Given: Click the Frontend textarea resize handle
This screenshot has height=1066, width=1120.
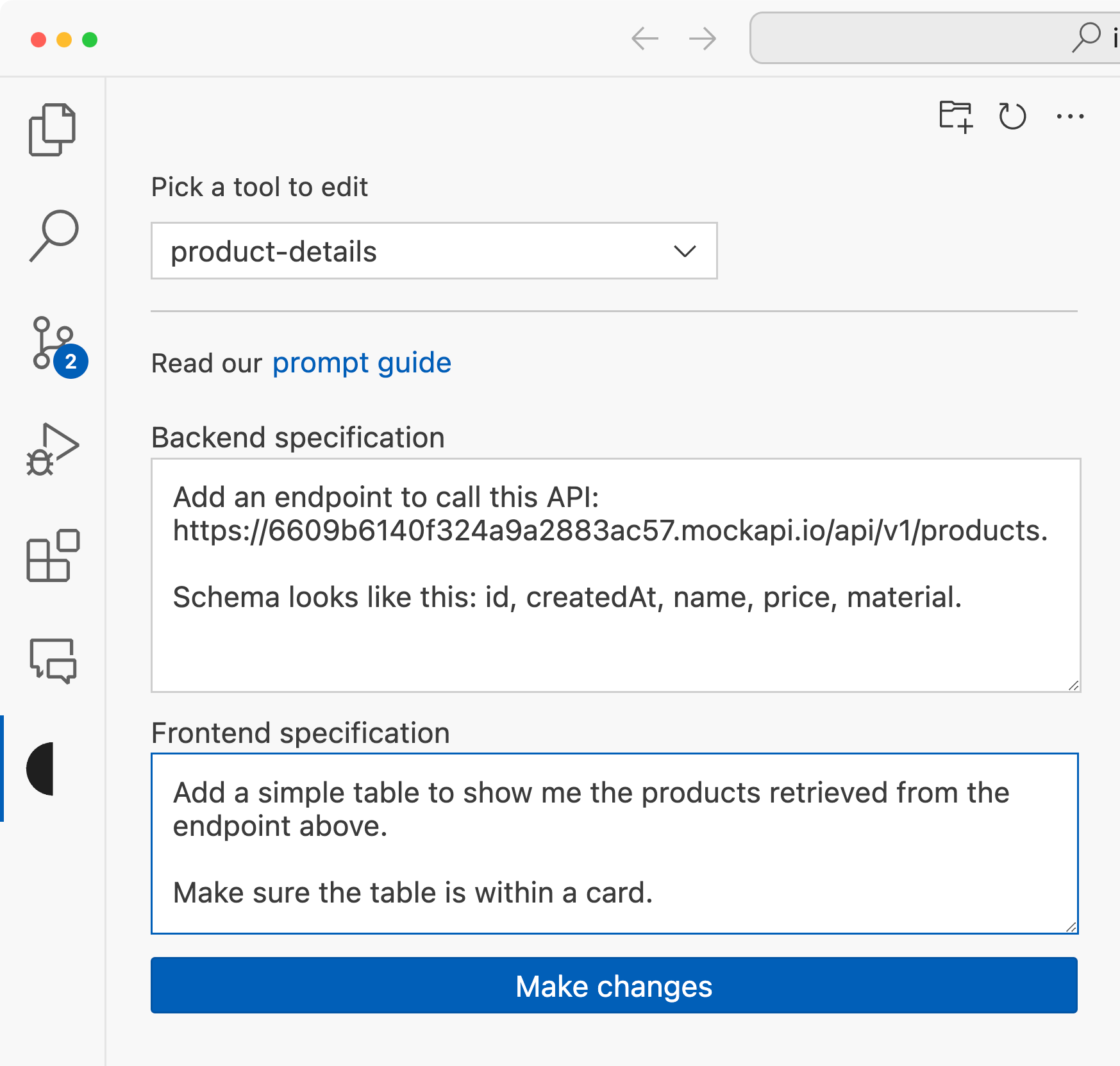Looking at the screenshot, I should point(1071,927).
